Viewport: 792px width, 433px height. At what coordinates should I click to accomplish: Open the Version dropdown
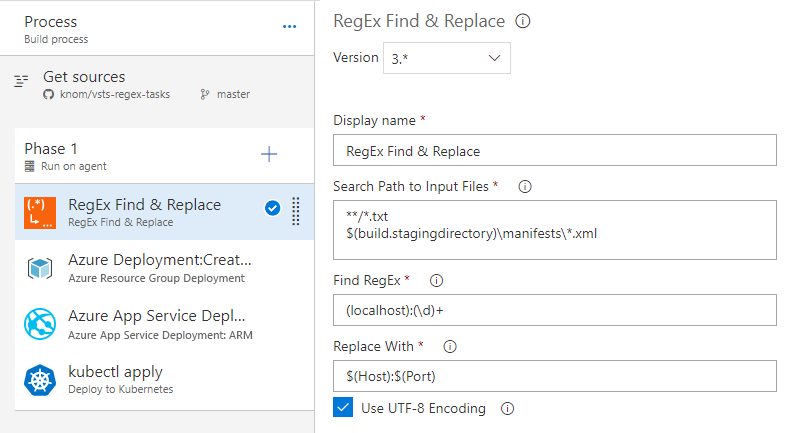click(446, 58)
